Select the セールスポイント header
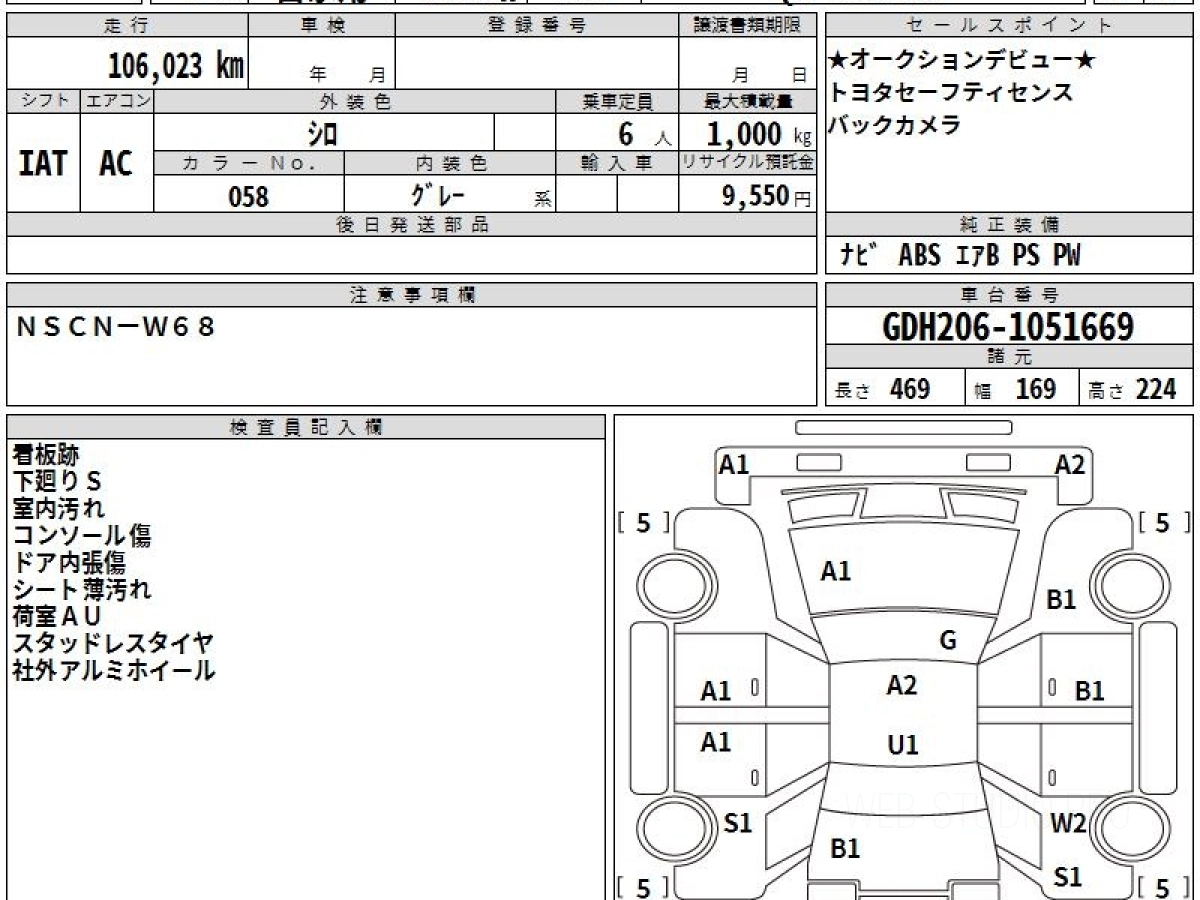This screenshot has width=1200, height=900. coord(1010,26)
